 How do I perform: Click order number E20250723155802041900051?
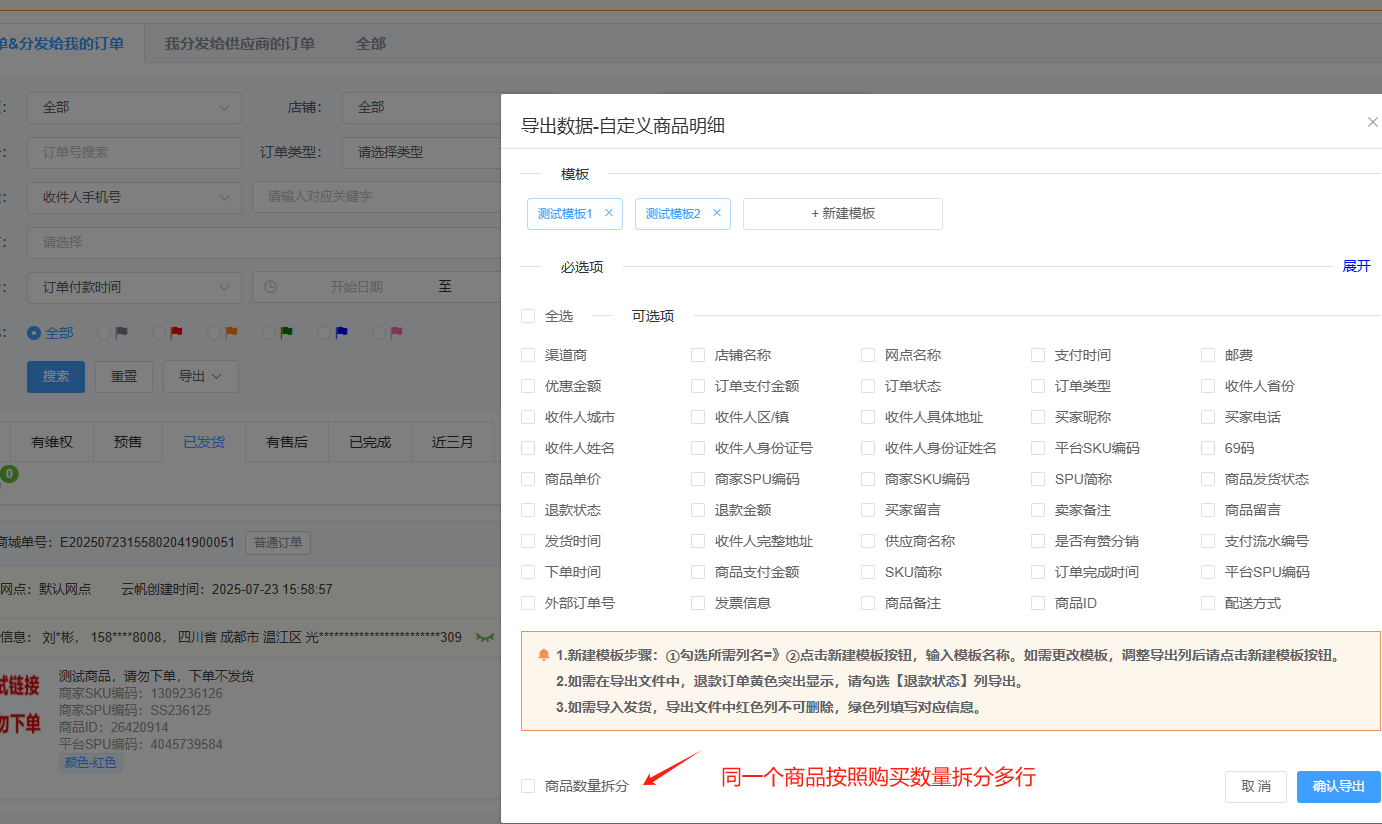point(147,543)
